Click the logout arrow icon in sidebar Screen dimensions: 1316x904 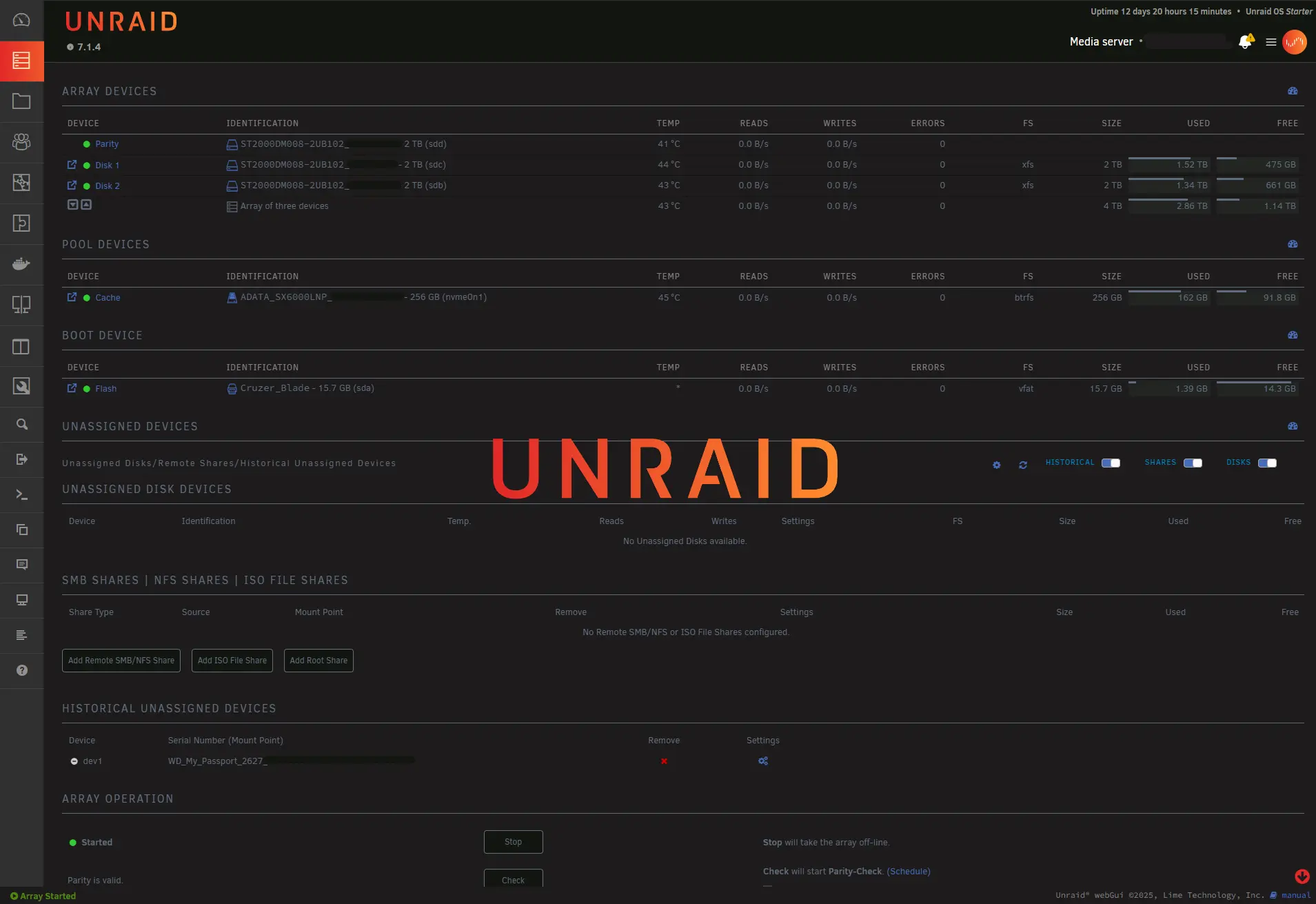coord(22,459)
